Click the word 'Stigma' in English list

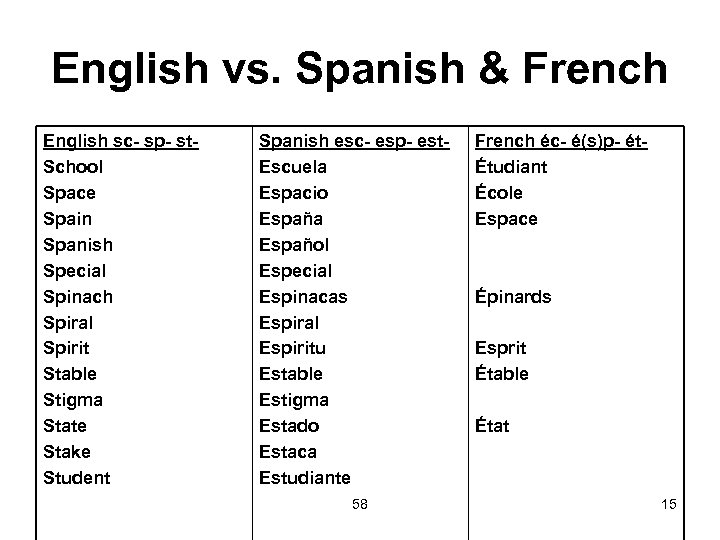pyautogui.click(x=73, y=400)
